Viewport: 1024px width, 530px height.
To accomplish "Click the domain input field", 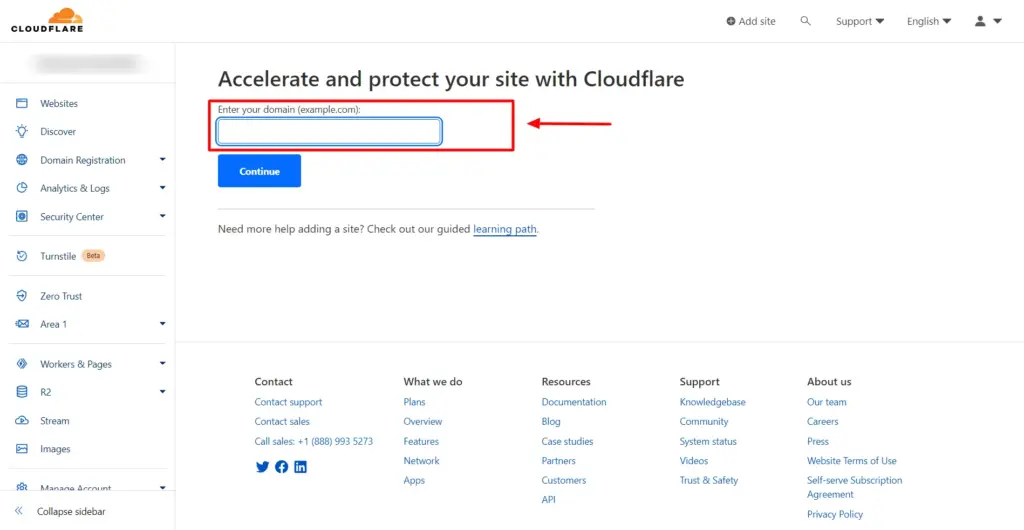I will pyautogui.click(x=329, y=131).
